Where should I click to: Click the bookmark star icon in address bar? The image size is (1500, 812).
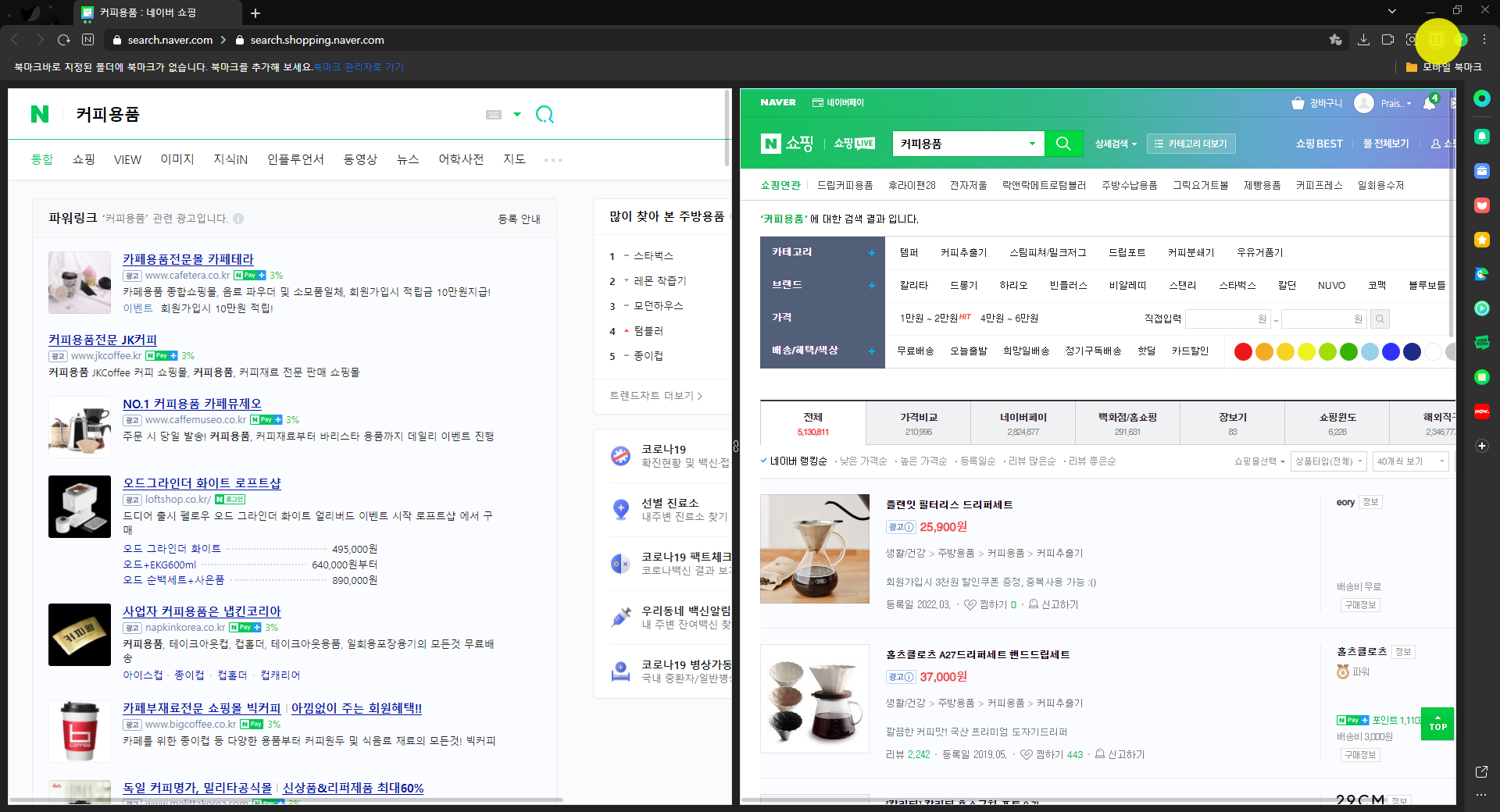(x=1335, y=40)
